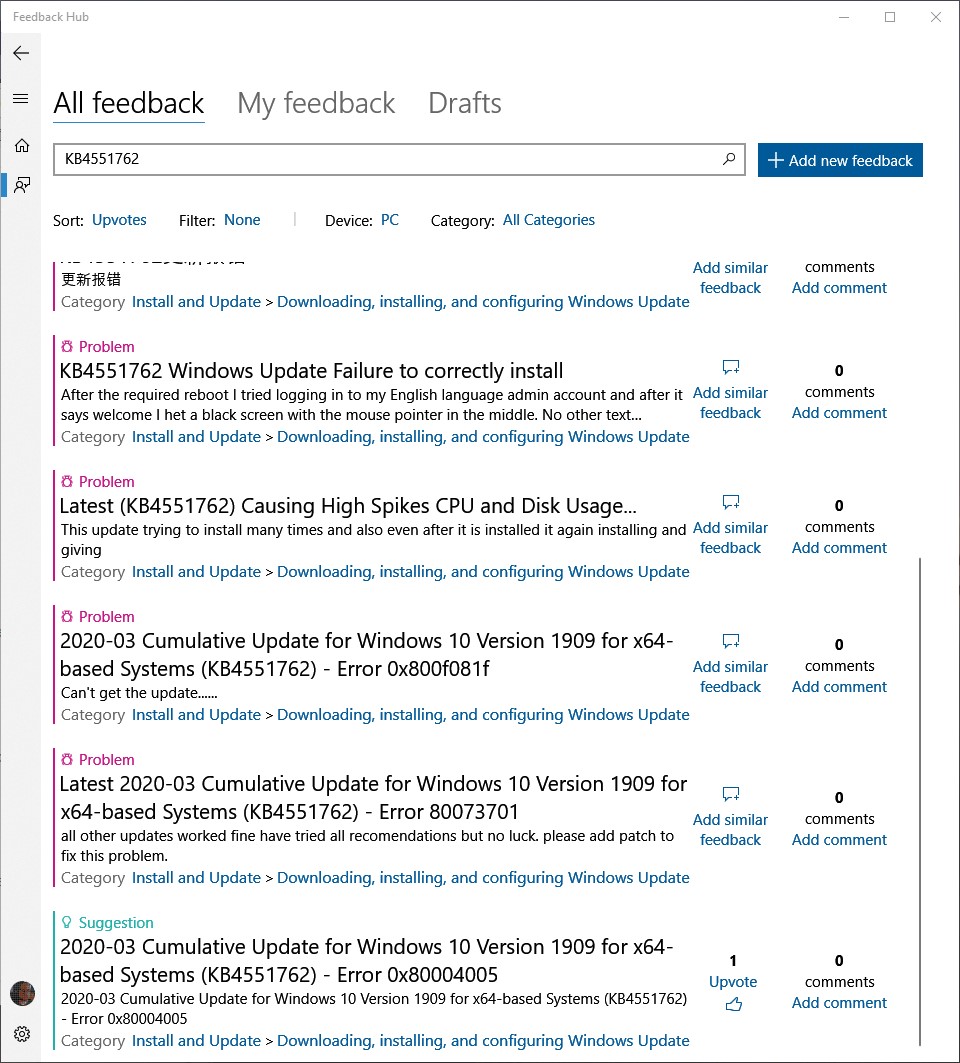
Task: Open the Filter None dropdown
Action: [x=242, y=220]
